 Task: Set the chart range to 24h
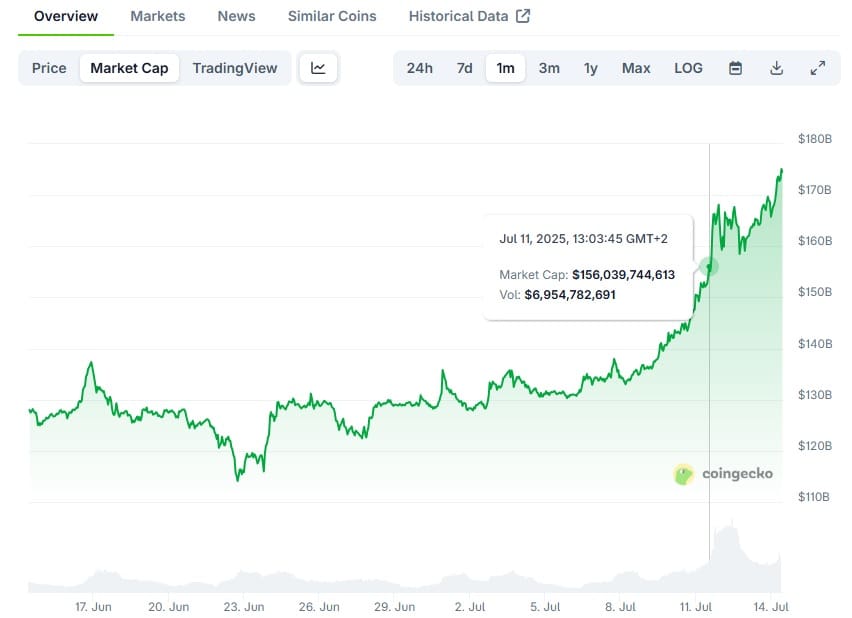419,68
